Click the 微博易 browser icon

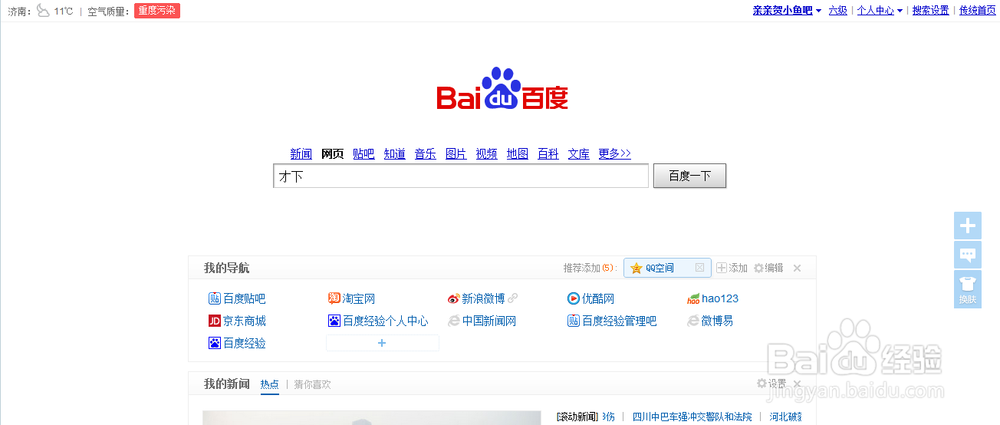pos(693,321)
